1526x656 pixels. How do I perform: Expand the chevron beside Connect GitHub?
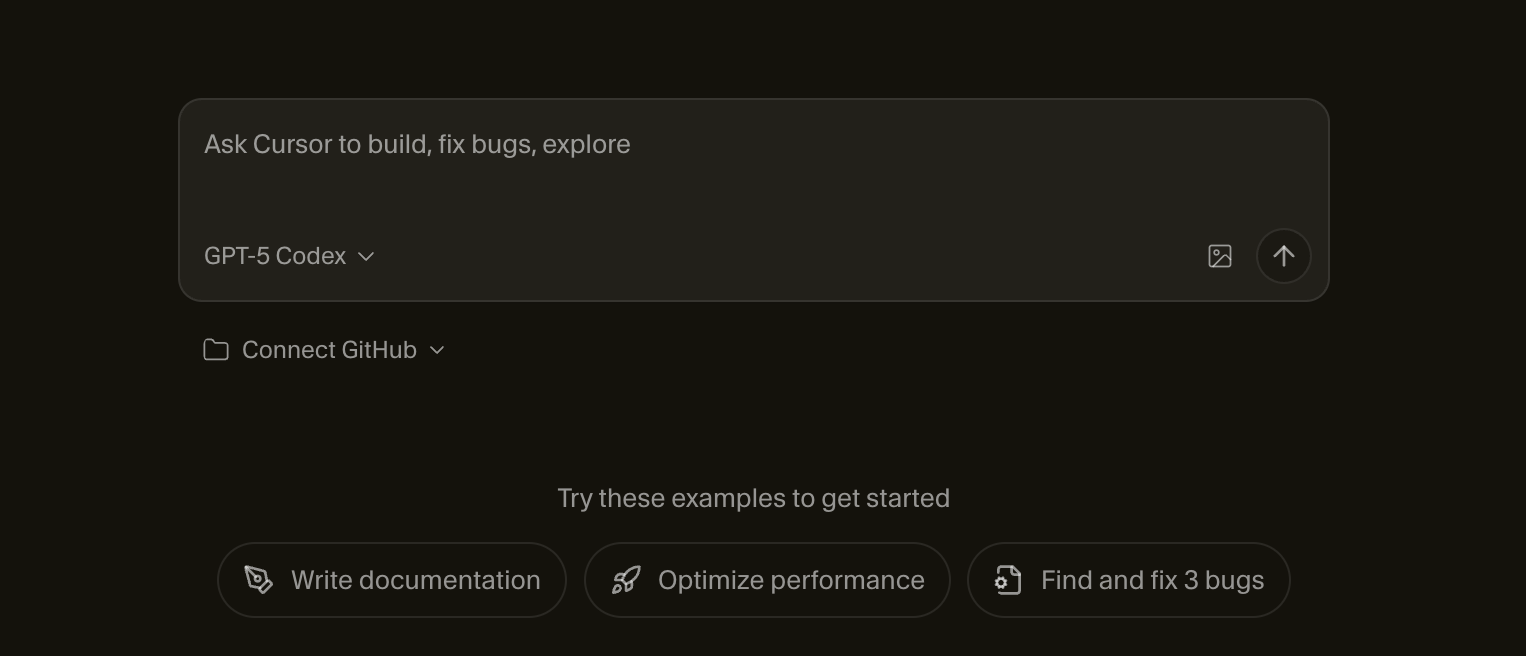(x=437, y=350)
